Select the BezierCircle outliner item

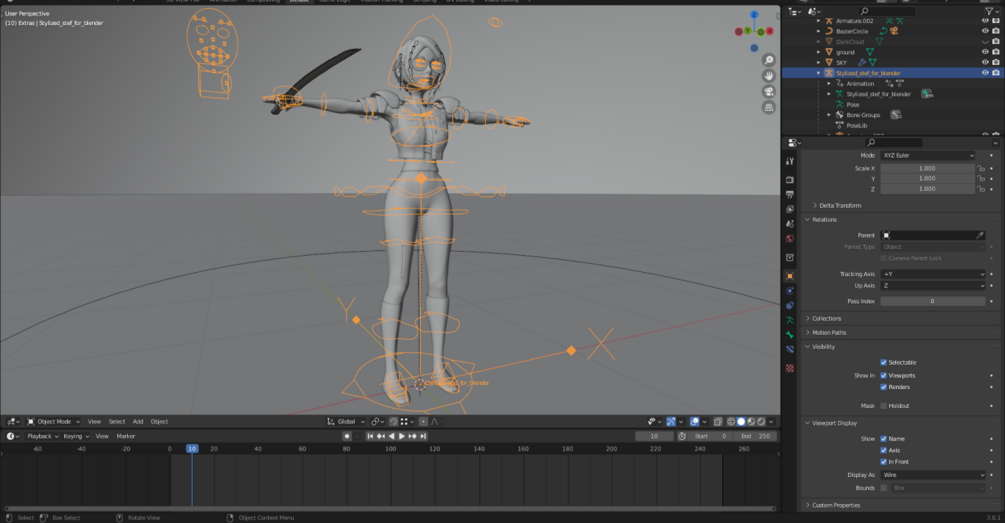tap(852, 31)
